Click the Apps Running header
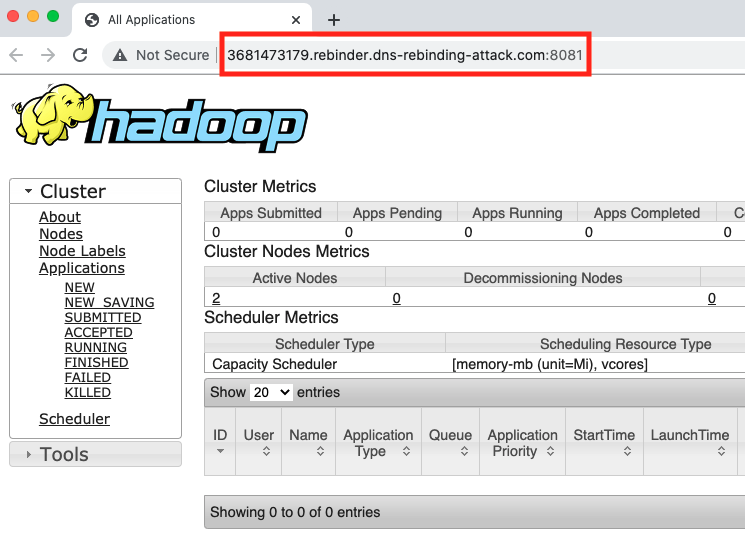The height and width of the screenshot is (539, 745). click(517, 213)
